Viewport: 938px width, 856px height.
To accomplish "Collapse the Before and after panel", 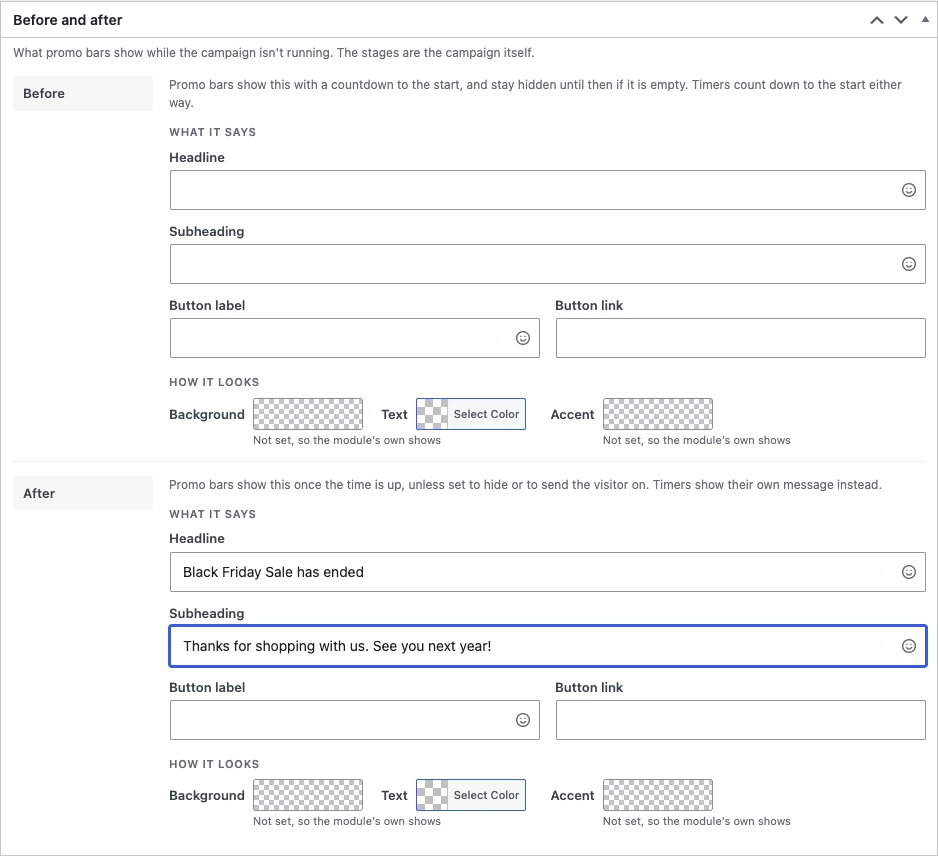I will point(925,20).
